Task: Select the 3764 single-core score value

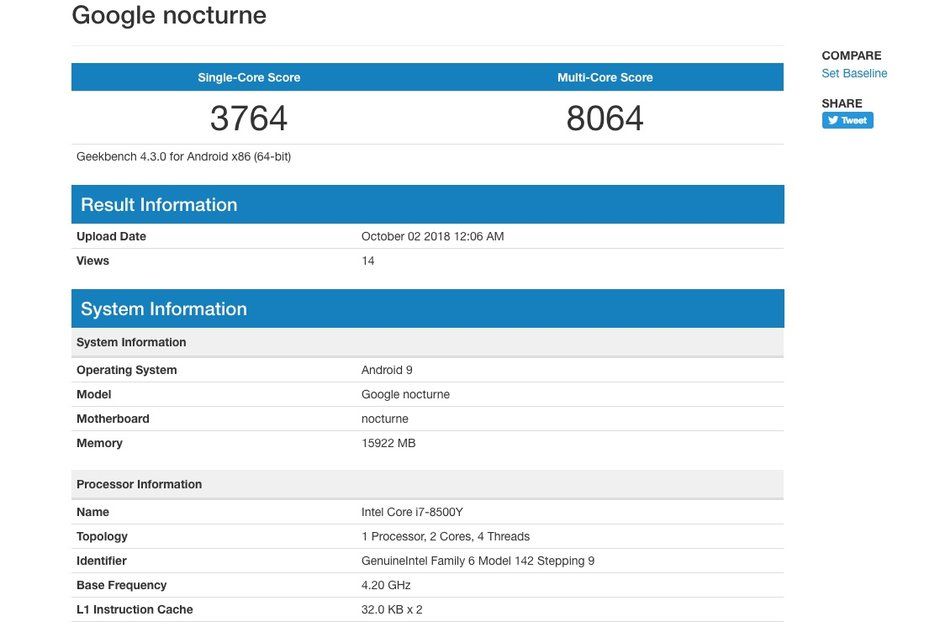Action: tap(249, 119)
